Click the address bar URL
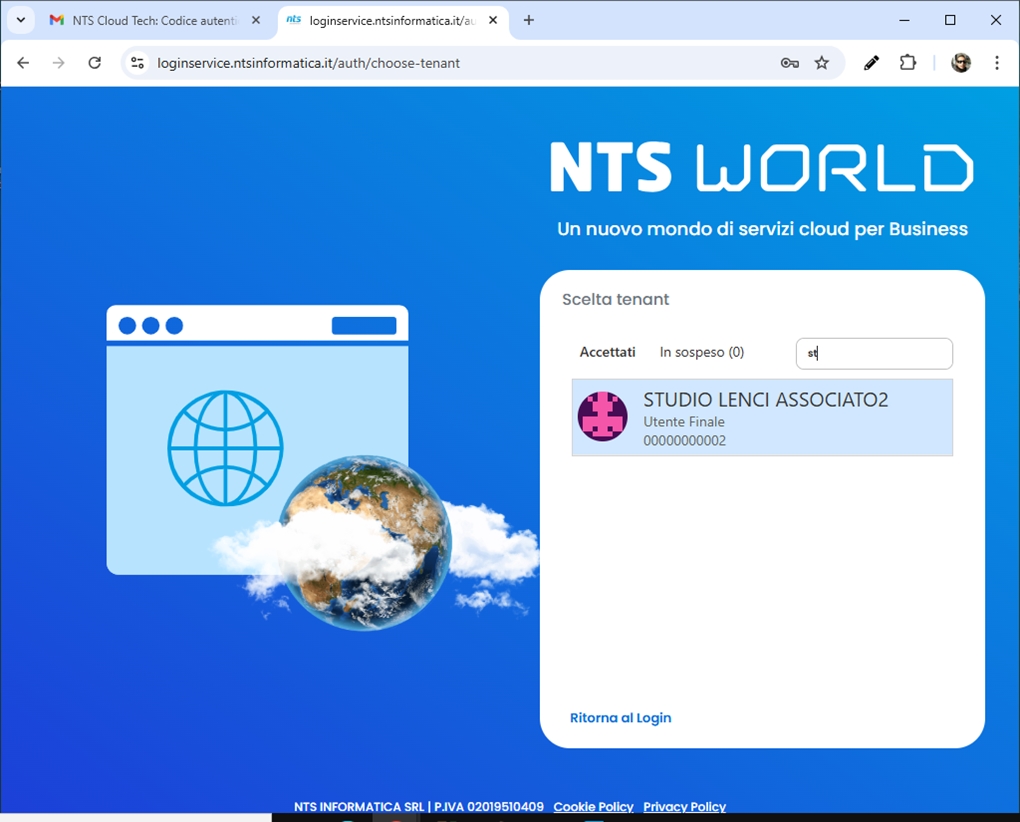This screenshot has width=1020, height=822. [308, 63]
